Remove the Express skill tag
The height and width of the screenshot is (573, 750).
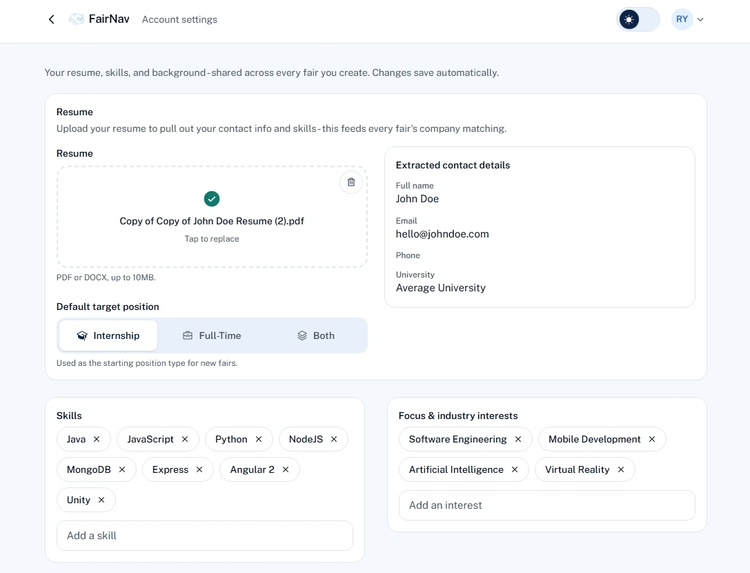click(199, 470)
